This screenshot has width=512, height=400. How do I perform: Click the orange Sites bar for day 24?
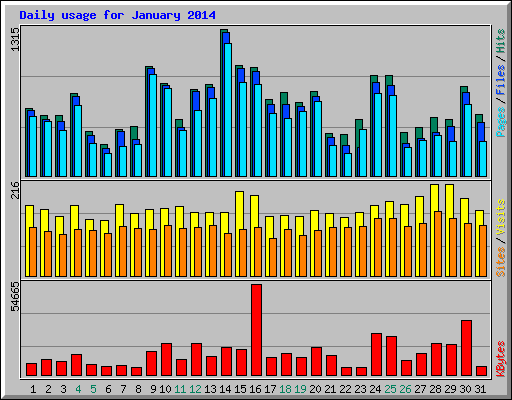pyautogui.click(x=378, y=247)
